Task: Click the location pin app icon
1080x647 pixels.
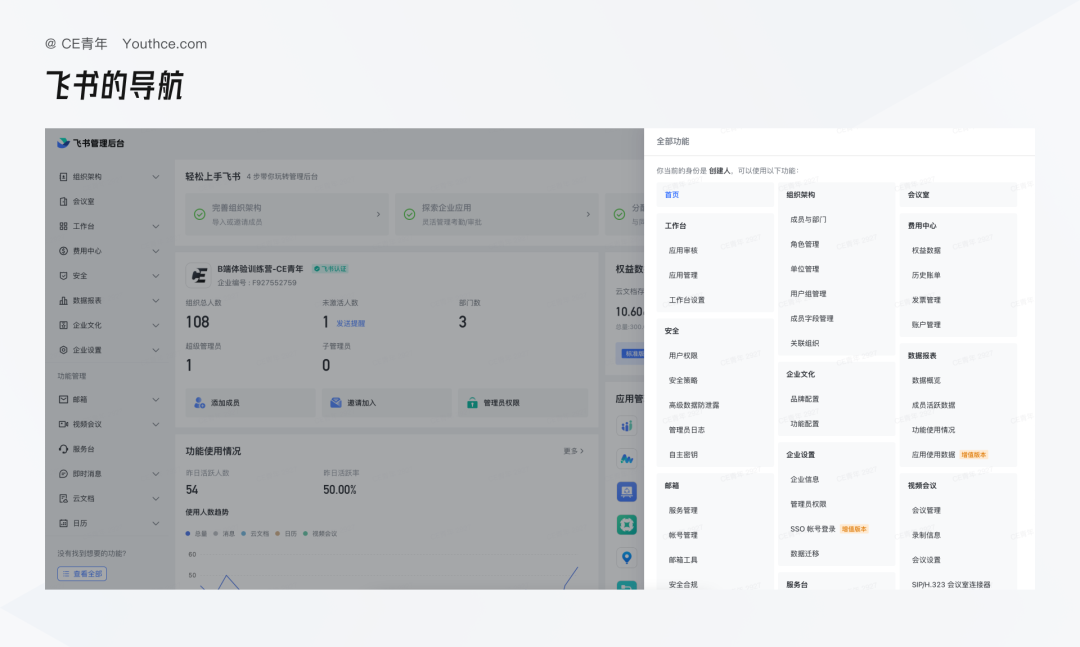Action: pos(627,557)
